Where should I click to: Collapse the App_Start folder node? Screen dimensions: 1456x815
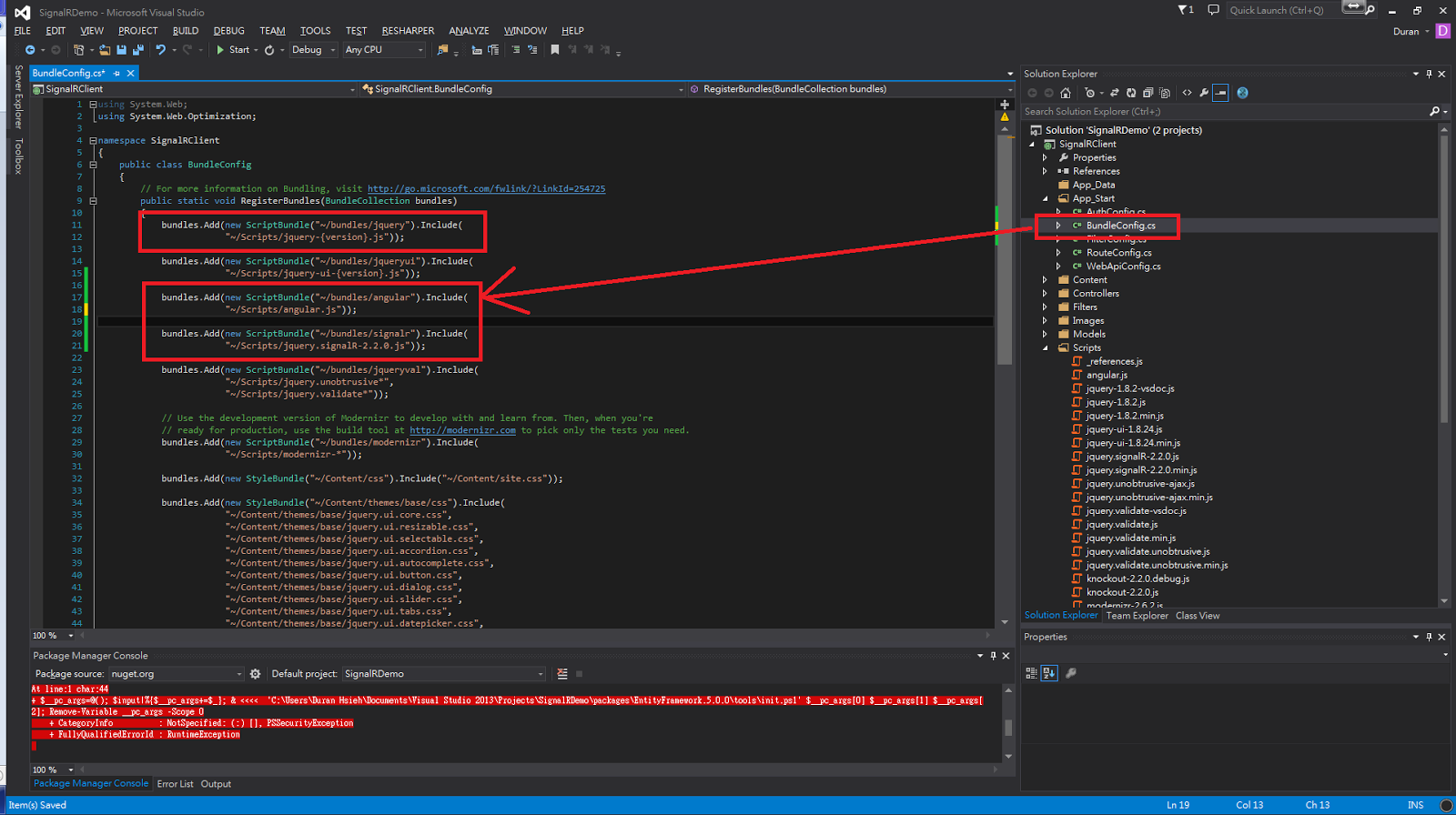tap(1045, 198)
